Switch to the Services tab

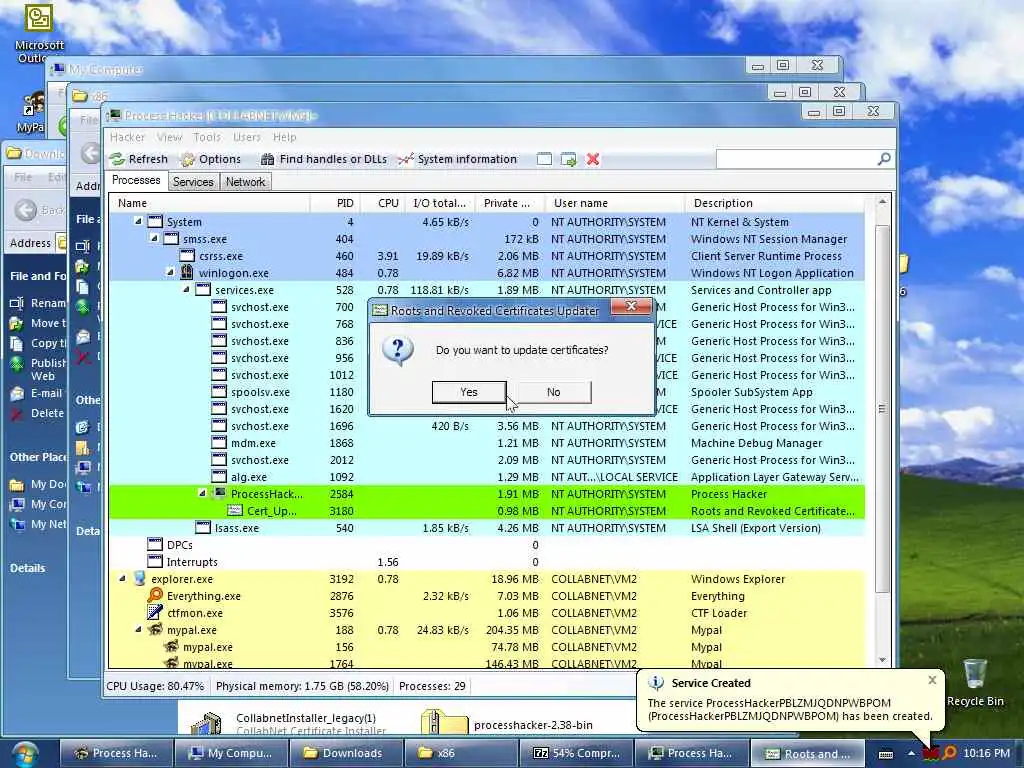pyautogui.click(x=193, y=182)
